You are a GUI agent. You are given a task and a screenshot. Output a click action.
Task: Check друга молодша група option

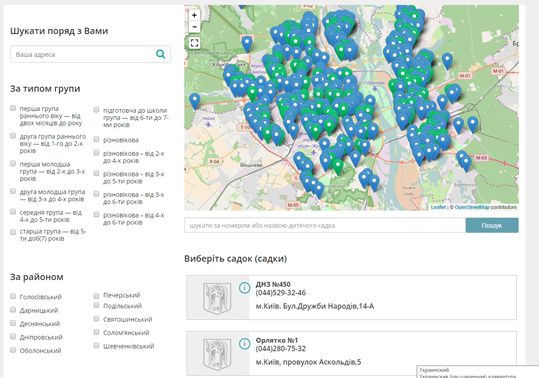13,191
